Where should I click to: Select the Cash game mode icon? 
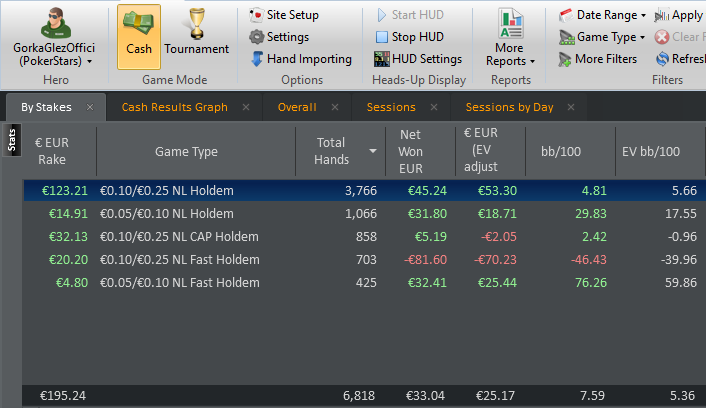[139, 25]
